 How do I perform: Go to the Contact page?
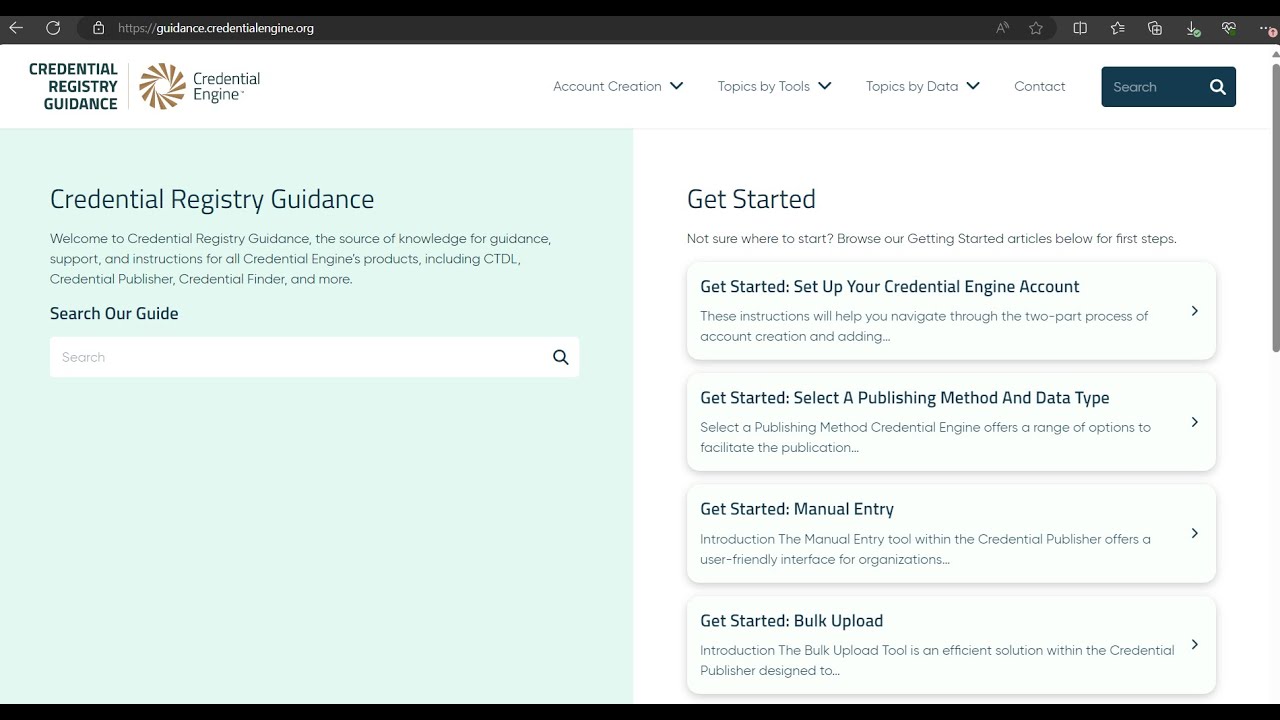click(x=1040, y=86)
